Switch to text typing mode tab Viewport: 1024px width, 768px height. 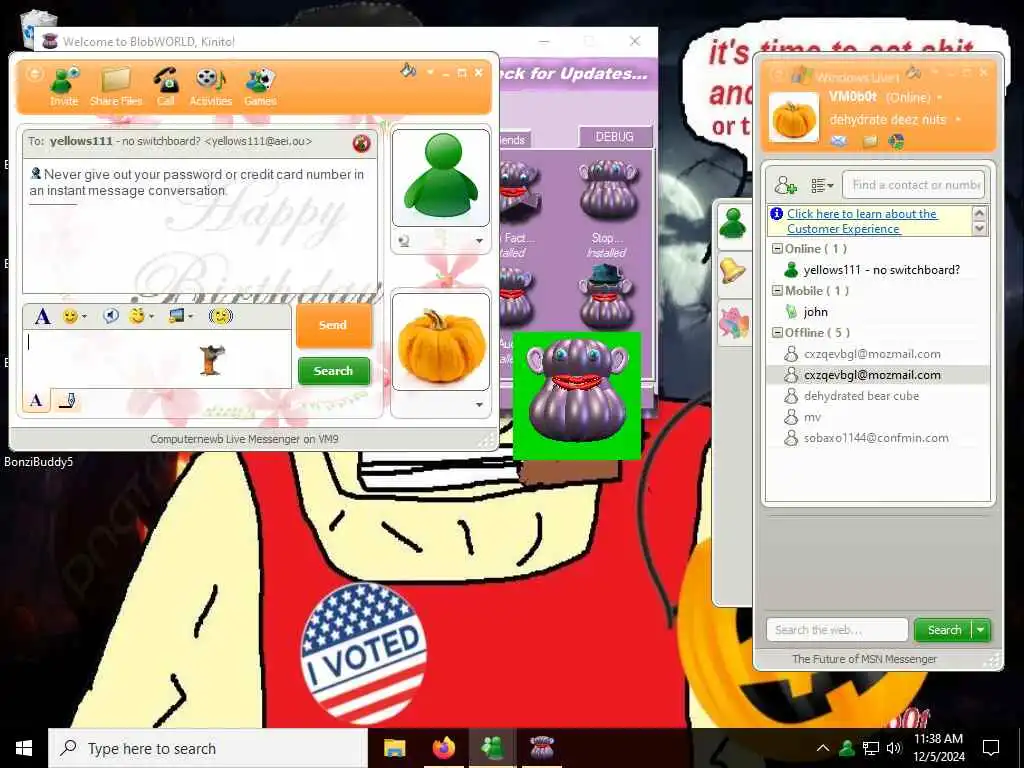pos(37,400)
